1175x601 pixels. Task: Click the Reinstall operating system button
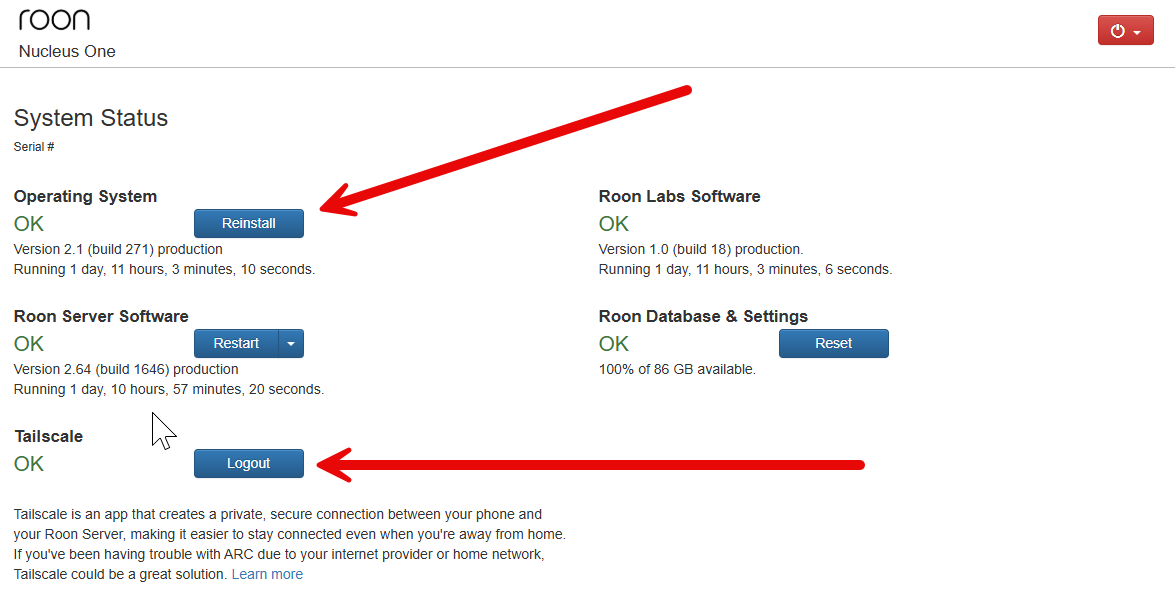click(x=248, y=223)
